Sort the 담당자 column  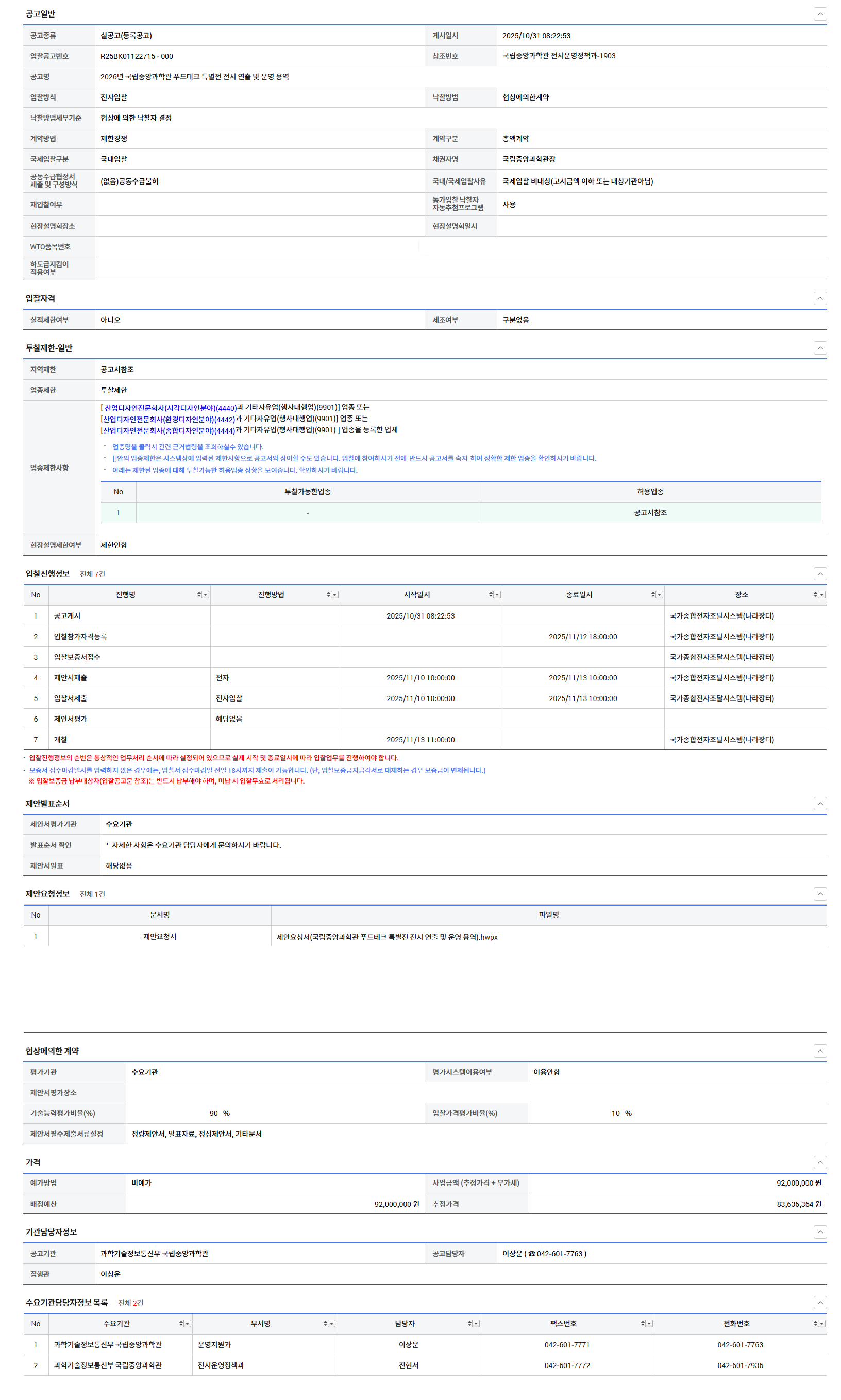tap(469, 1324)
